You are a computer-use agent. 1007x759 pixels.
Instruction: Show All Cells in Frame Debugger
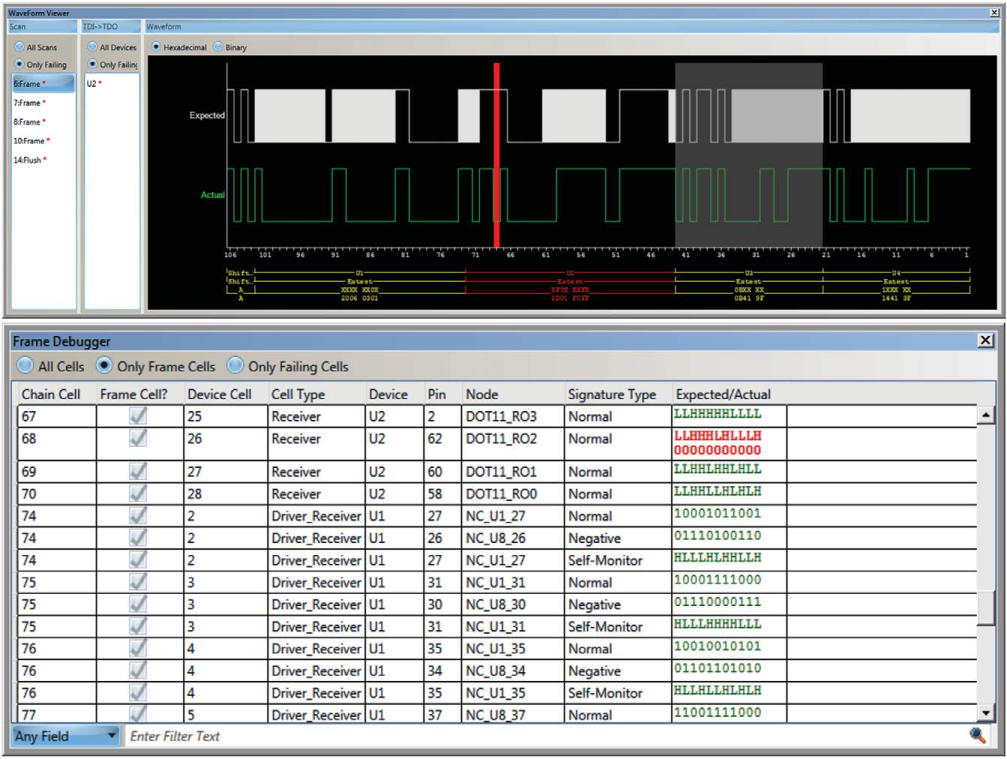(x=24, y=366)
